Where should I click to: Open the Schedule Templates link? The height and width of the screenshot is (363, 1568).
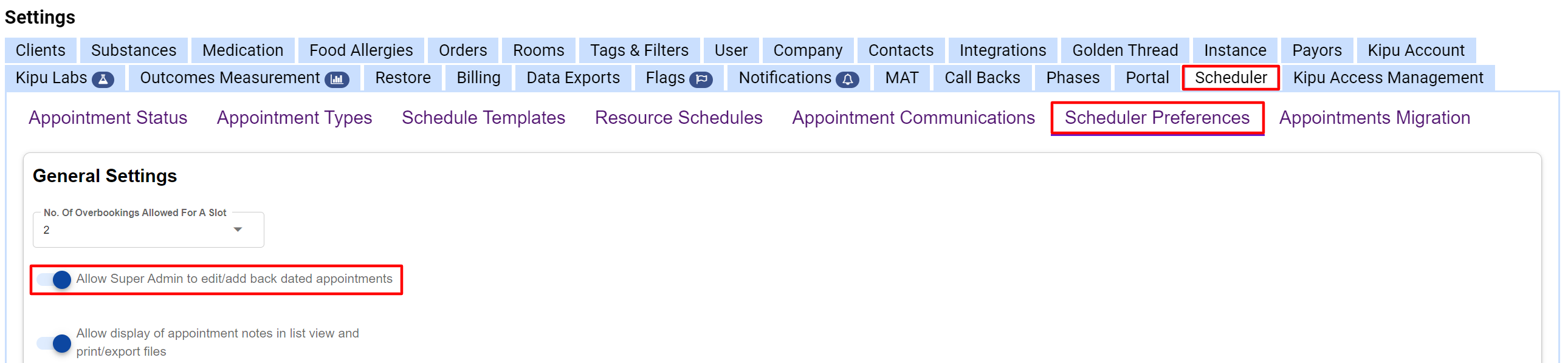(x=483, y=118)
